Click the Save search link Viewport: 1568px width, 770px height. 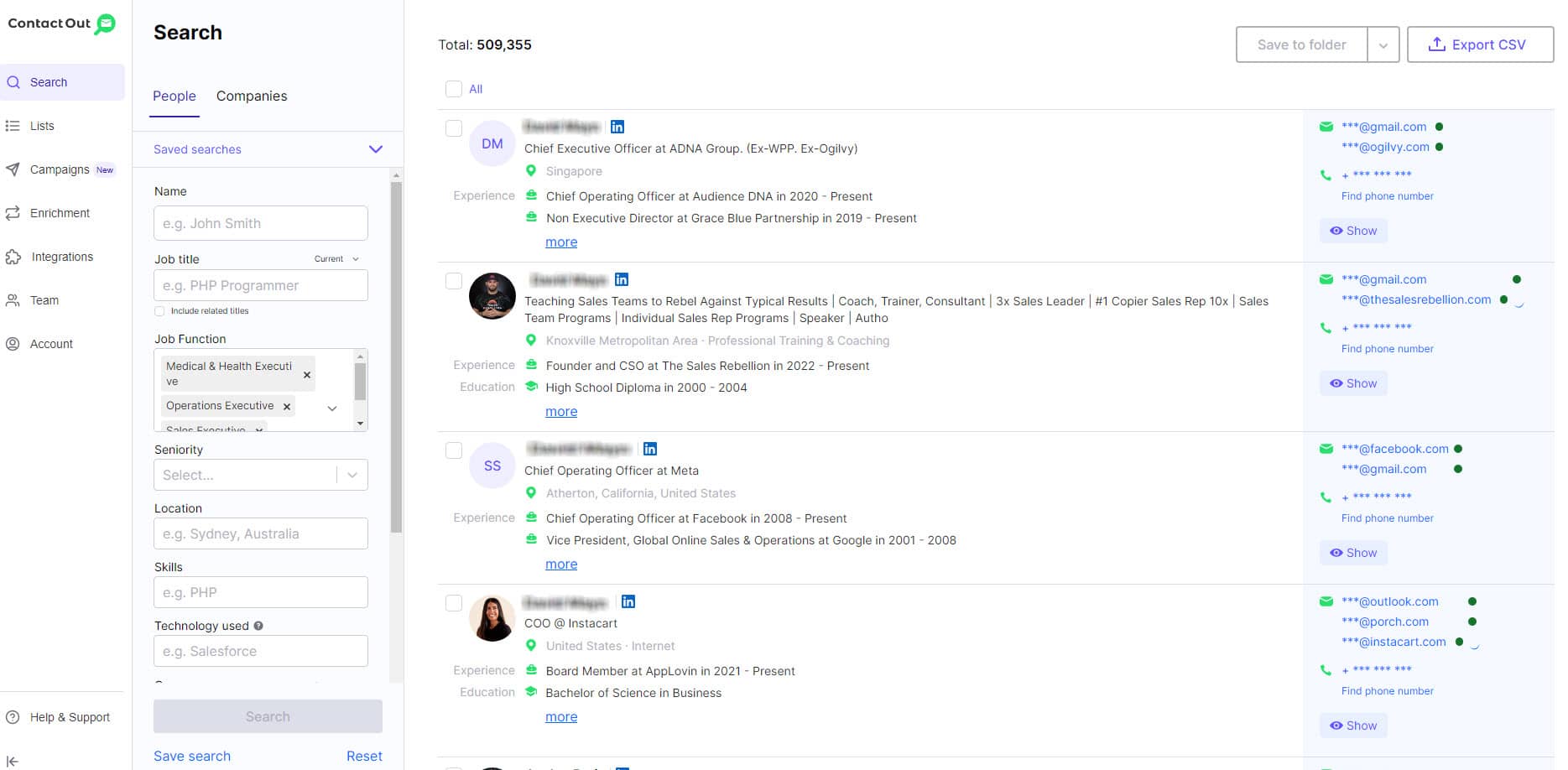192,756
